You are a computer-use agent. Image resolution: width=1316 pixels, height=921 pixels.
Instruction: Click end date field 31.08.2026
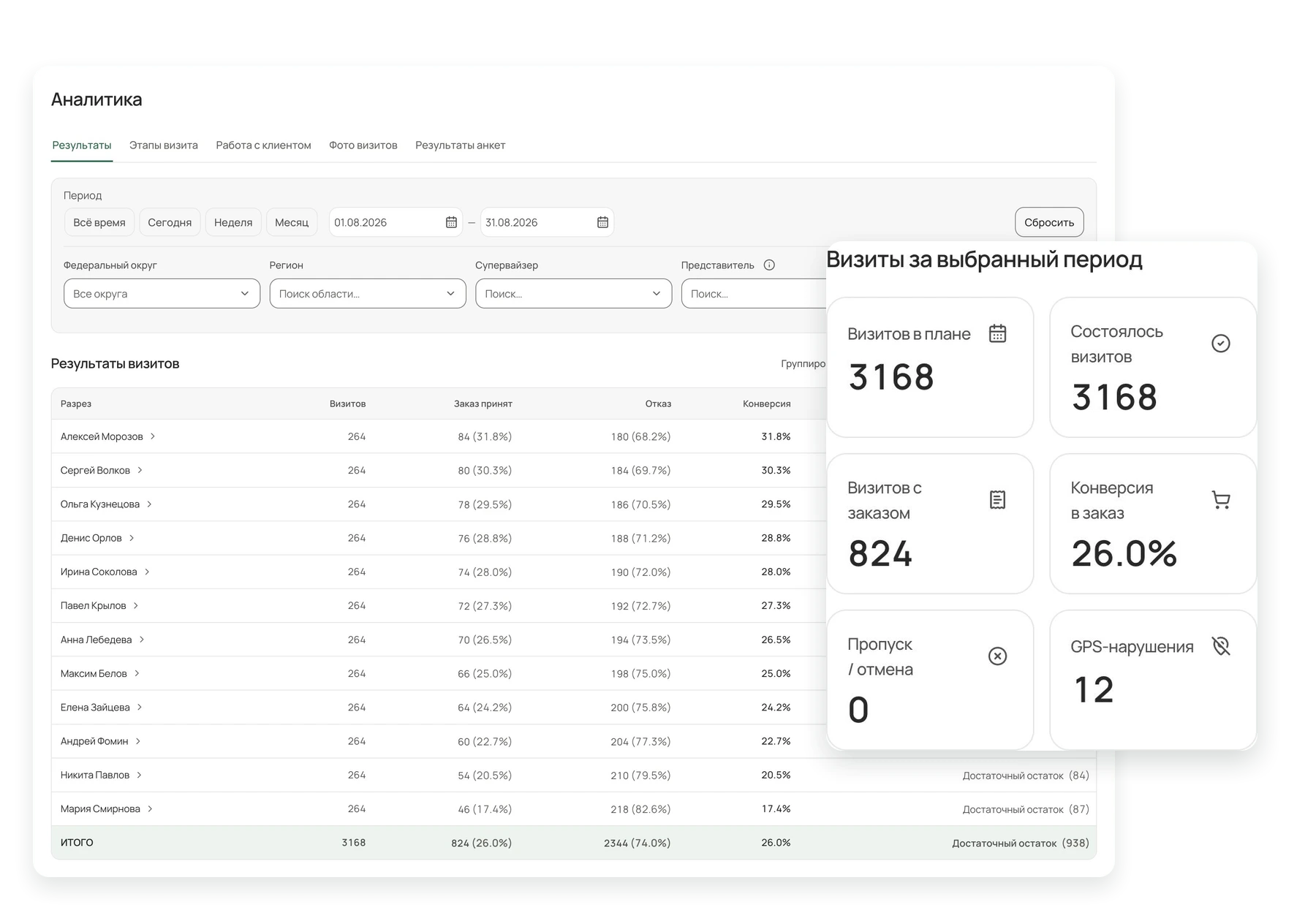pyautogui.click(x=547, y=222)
